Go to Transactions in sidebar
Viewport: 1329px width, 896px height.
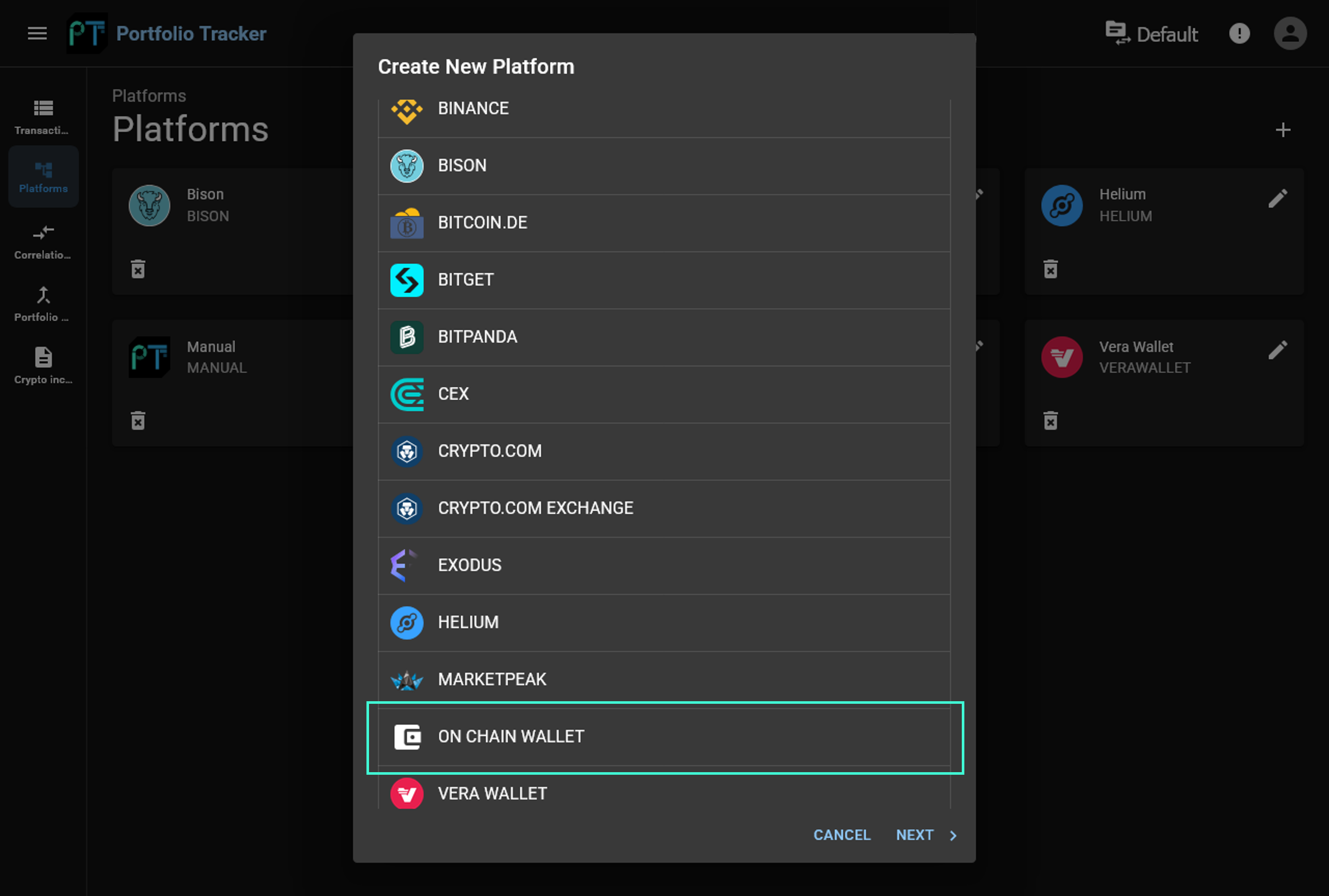(x=43, y=118)
